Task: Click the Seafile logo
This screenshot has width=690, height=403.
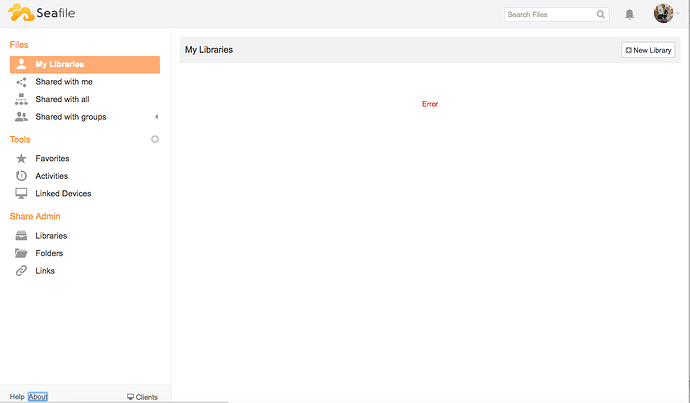Action: (40, 13)
